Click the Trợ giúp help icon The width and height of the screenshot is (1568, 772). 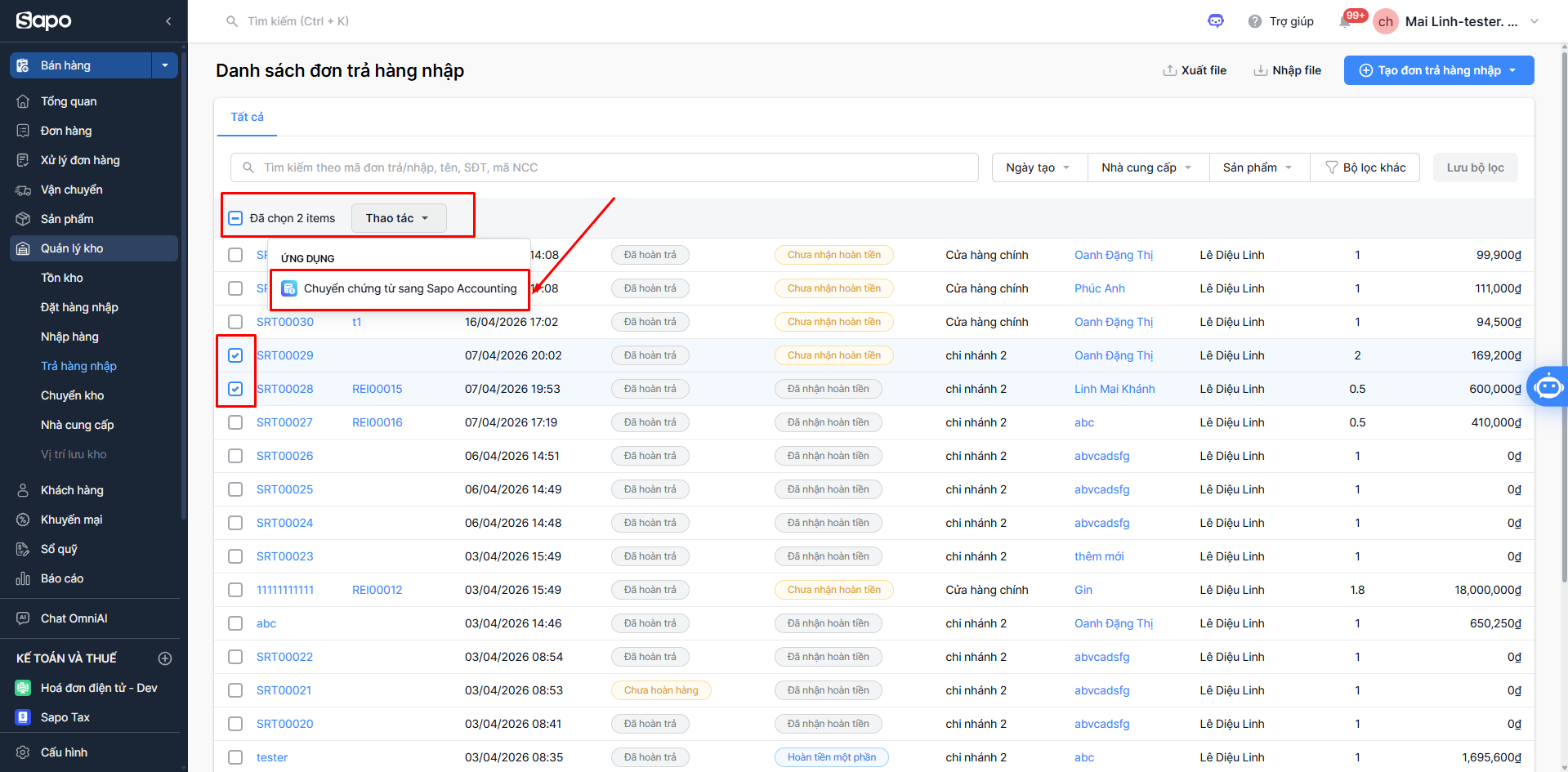[x=1255, y=21]
